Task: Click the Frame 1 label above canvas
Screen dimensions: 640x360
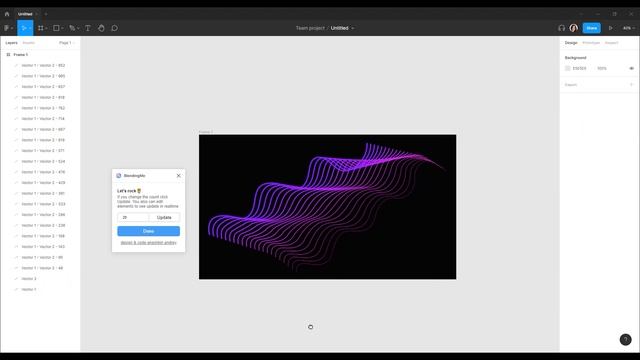Action: tap(206, 132)
